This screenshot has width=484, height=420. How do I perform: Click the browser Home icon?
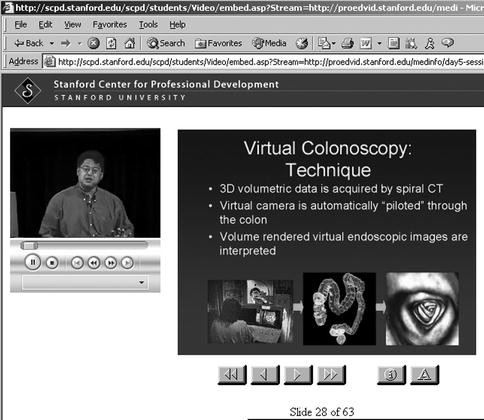pos(130,43)
